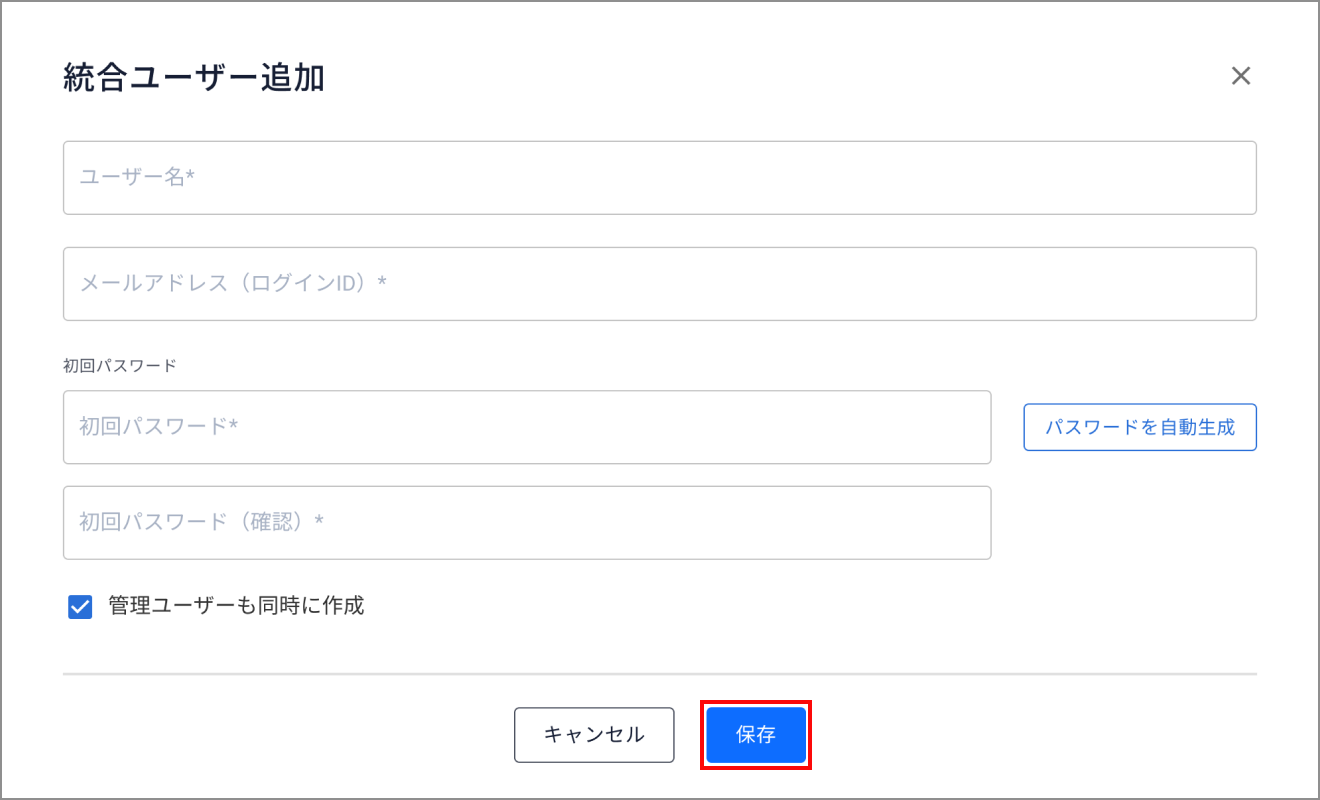The height and width of the screenshot is (800, 1320).
Task: Save the new user with 保存
Action: point(756,735)
